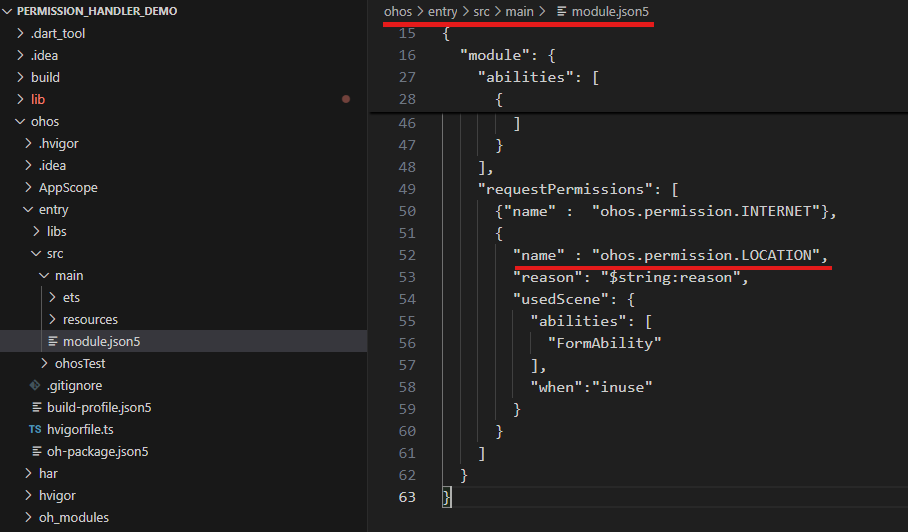Click line number 63 in gutter
The width and height of the screenshot is (908, 532).
click(407, 497)
